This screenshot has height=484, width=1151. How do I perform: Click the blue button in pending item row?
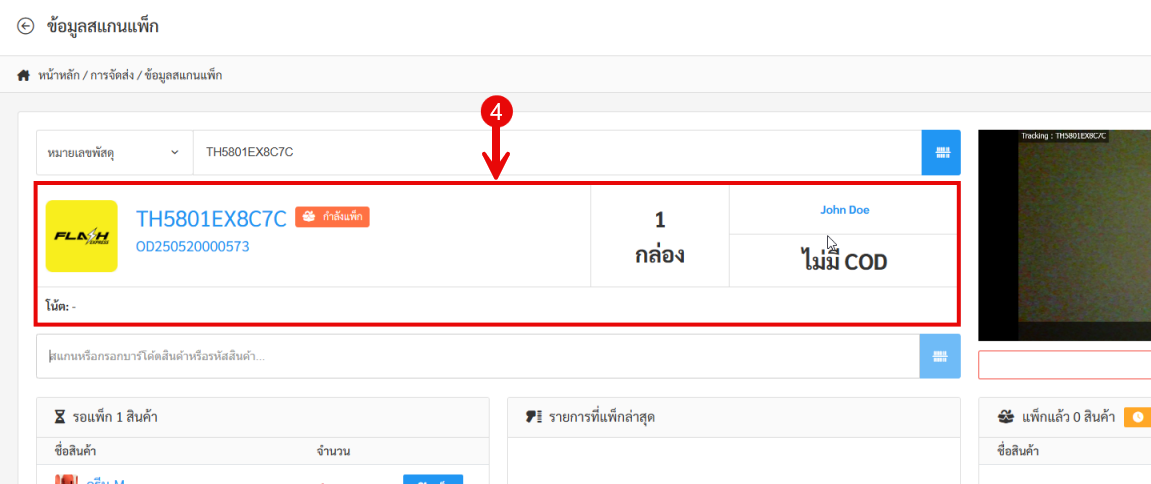coord(432,479)
